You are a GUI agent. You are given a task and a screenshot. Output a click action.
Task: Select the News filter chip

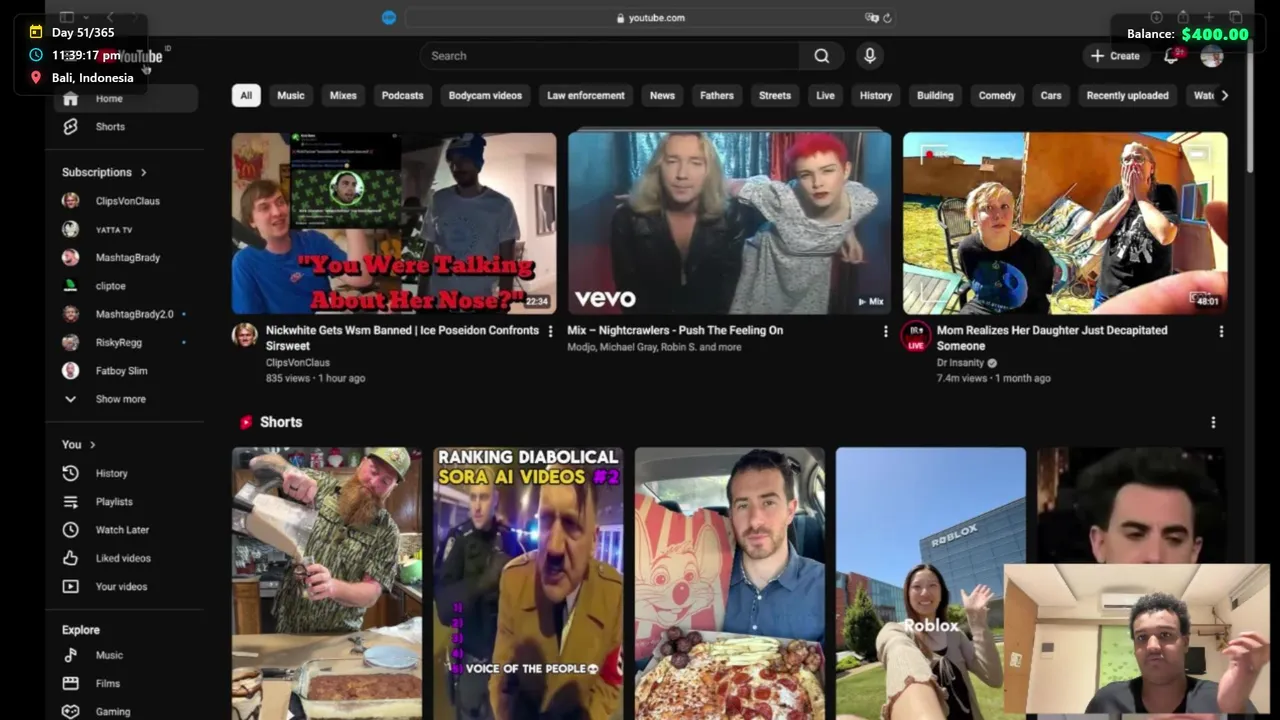(662, 96)
